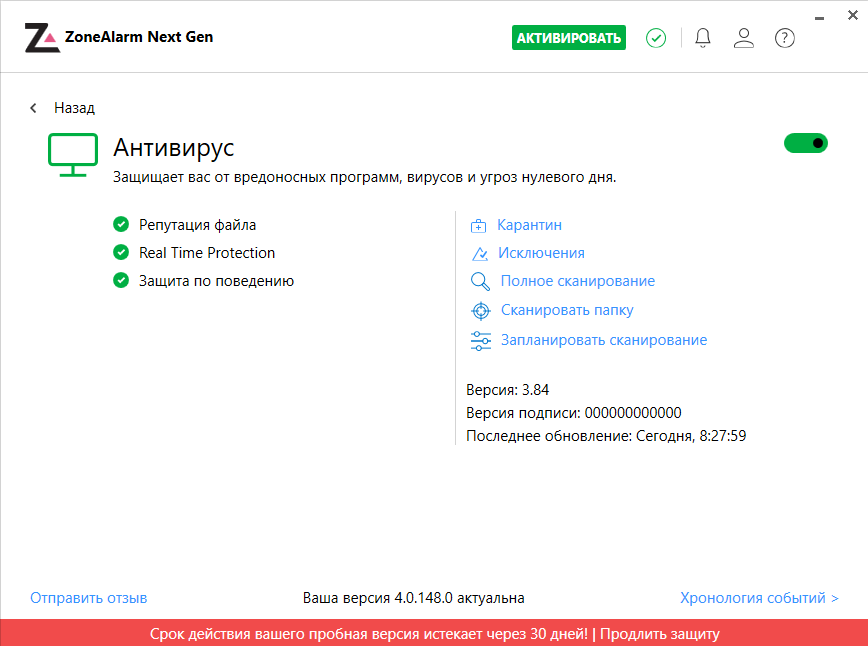
Task: Select Защита по поведению text
Action: [x=216, y=281]
